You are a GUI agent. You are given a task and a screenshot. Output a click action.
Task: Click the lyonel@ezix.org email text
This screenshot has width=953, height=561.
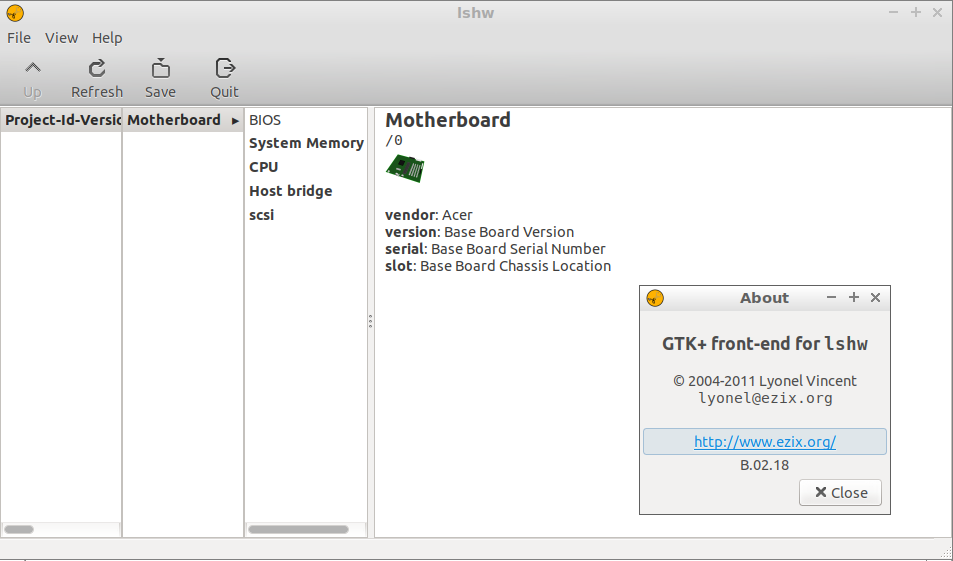pos(765,398)
